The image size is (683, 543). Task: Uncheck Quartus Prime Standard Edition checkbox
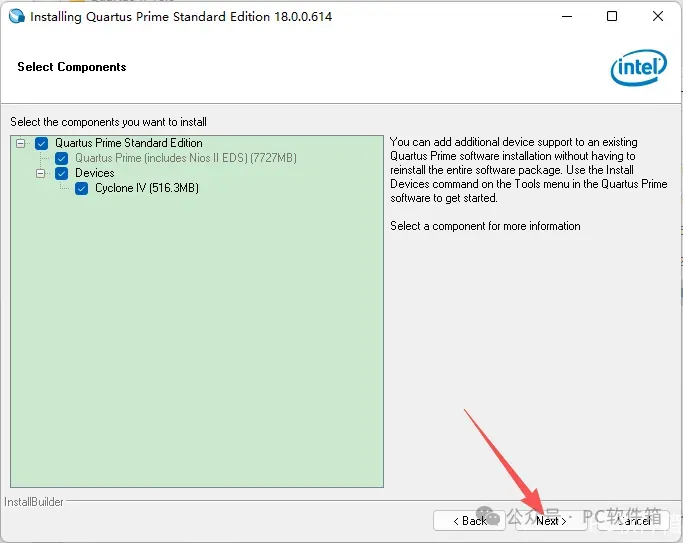pyautogui.click(x=41, y=143)
